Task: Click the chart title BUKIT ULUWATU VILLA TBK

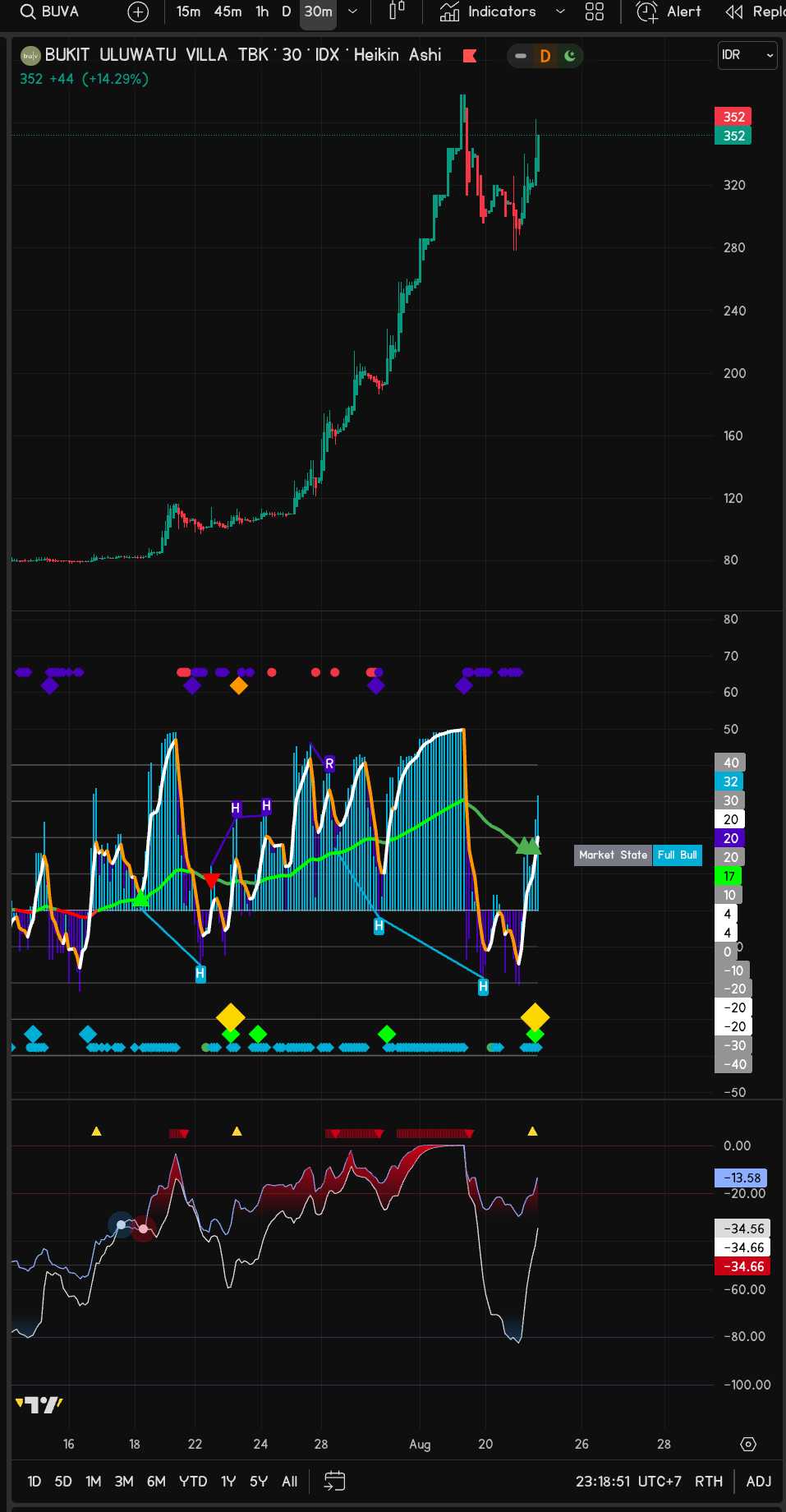Action: pos(157,55)
